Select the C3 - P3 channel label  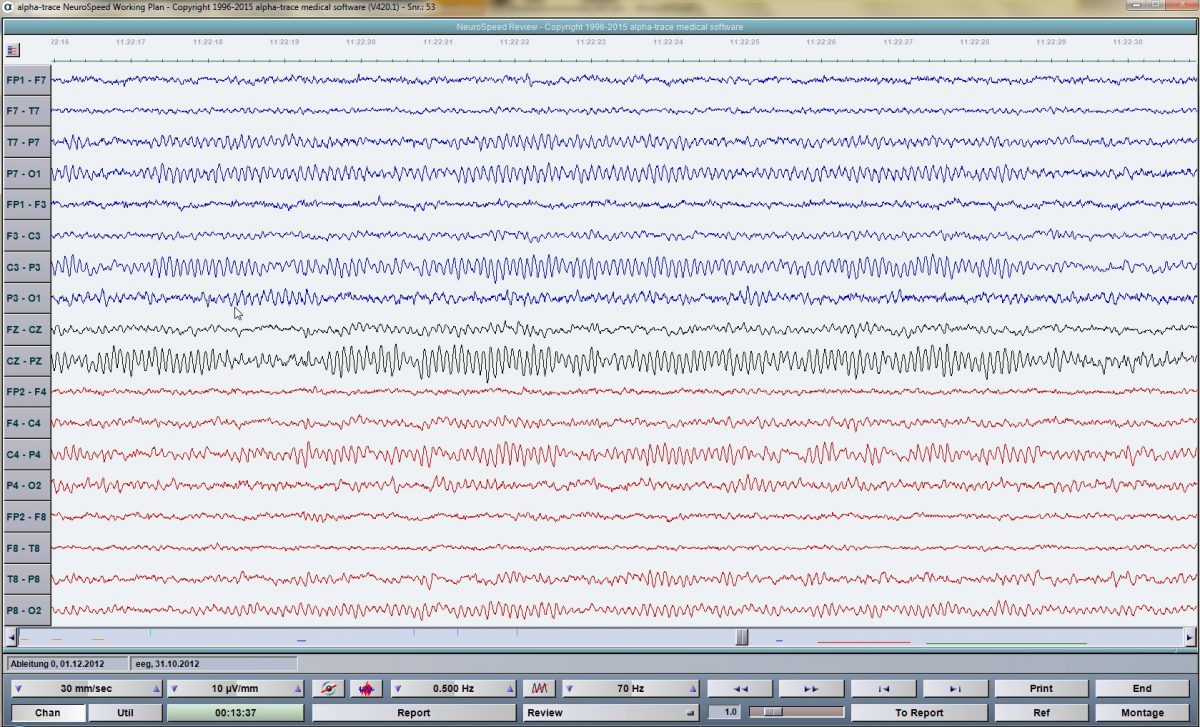click(26, 267)
